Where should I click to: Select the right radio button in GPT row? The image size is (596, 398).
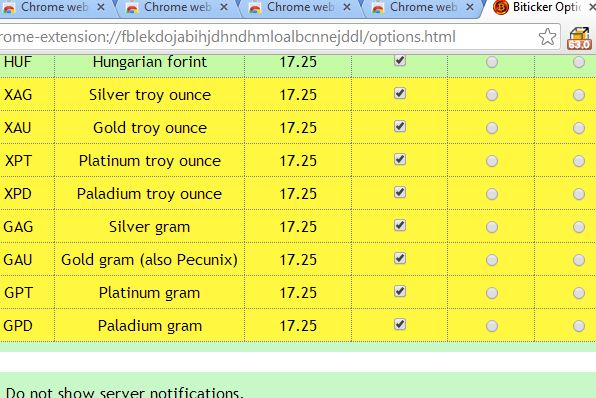click(579, 293)
